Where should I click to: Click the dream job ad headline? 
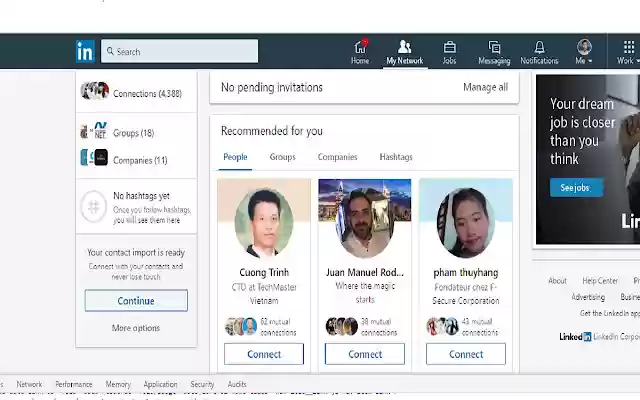582,131
